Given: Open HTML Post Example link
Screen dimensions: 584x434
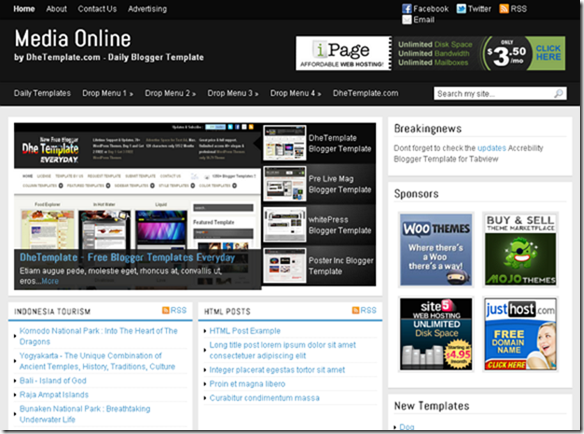Looking at the screenshot, I should [x=245, y=331].
